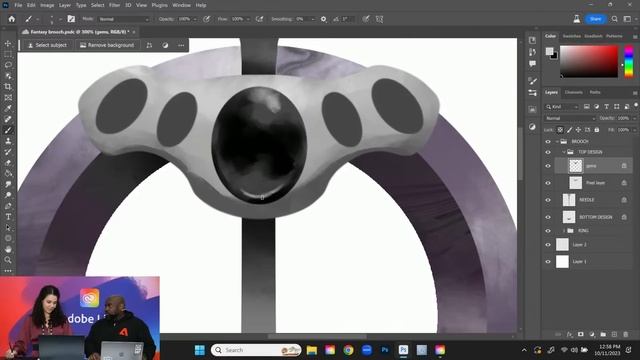Image resolution: width=640 pixels, height=360 pixels.
Task: Select the Eyedropper tool
Action: 8,109
